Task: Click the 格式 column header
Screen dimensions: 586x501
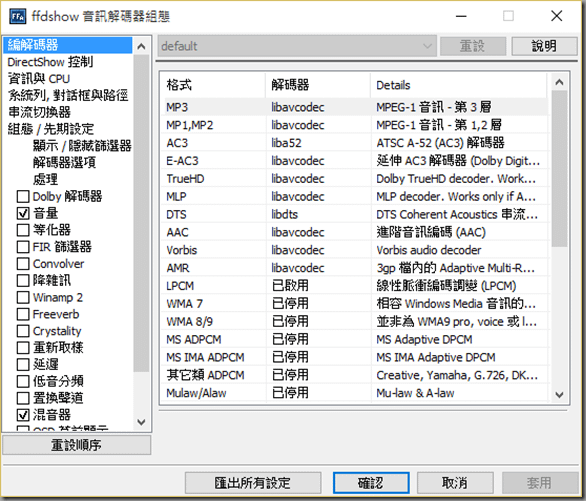Action: tap(213, 85)
